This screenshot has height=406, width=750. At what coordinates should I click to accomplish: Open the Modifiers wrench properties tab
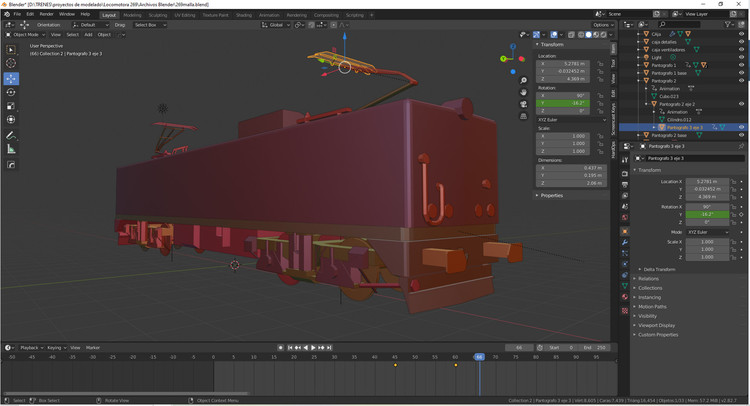[x=624, y=242]
